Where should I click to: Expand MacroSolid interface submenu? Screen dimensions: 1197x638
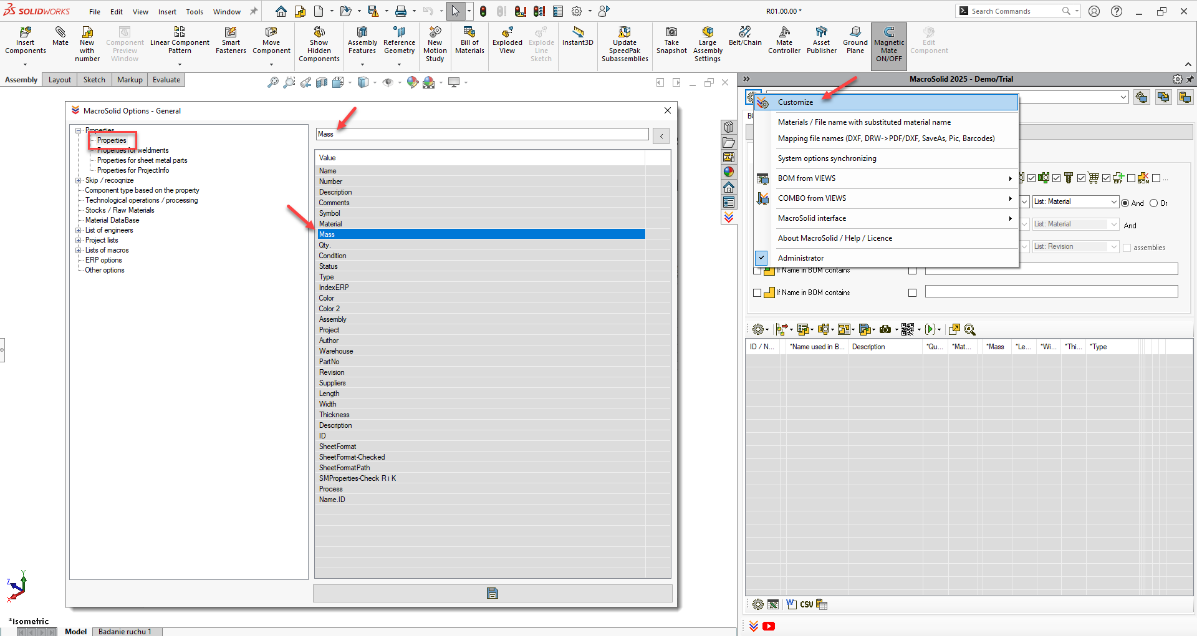pyautogui.click(x=886, y=218)
